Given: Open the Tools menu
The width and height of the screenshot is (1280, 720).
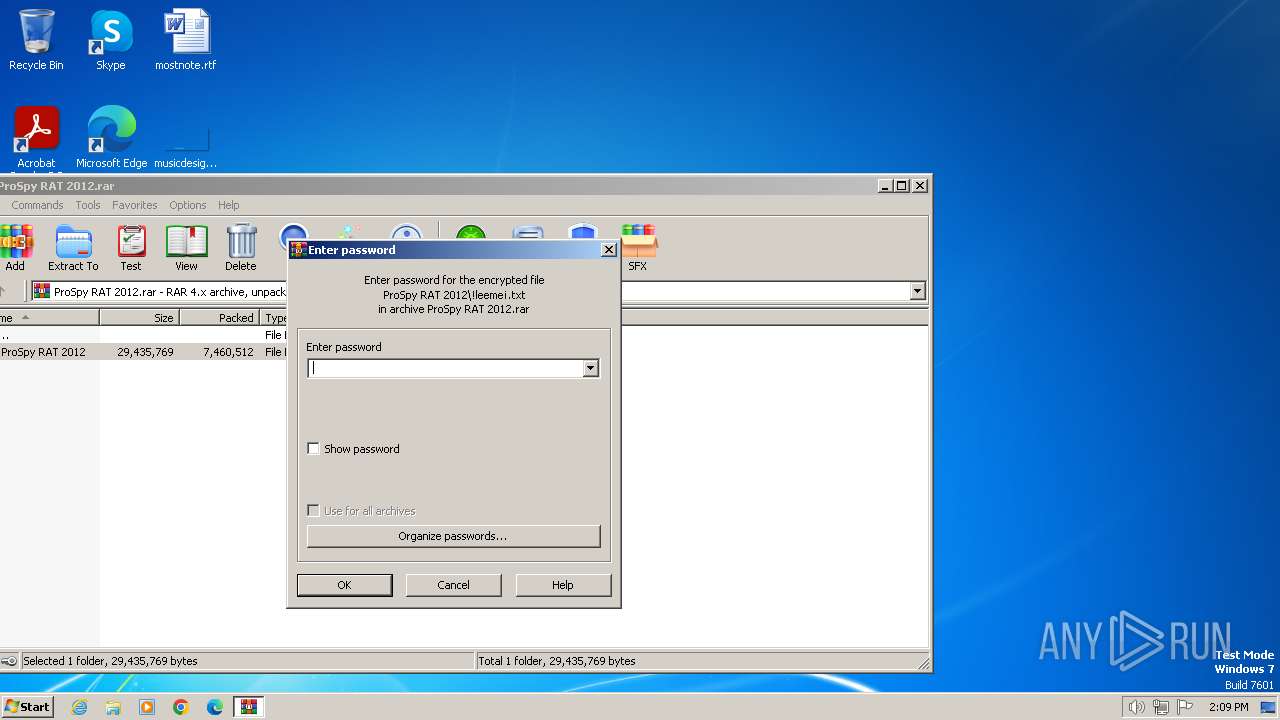Looking at the screenshot, I should tap(88, 205).
